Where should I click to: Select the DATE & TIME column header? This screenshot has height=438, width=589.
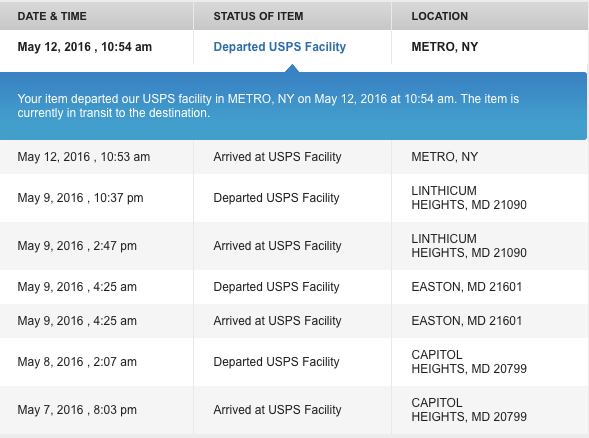tap(52, 16)
